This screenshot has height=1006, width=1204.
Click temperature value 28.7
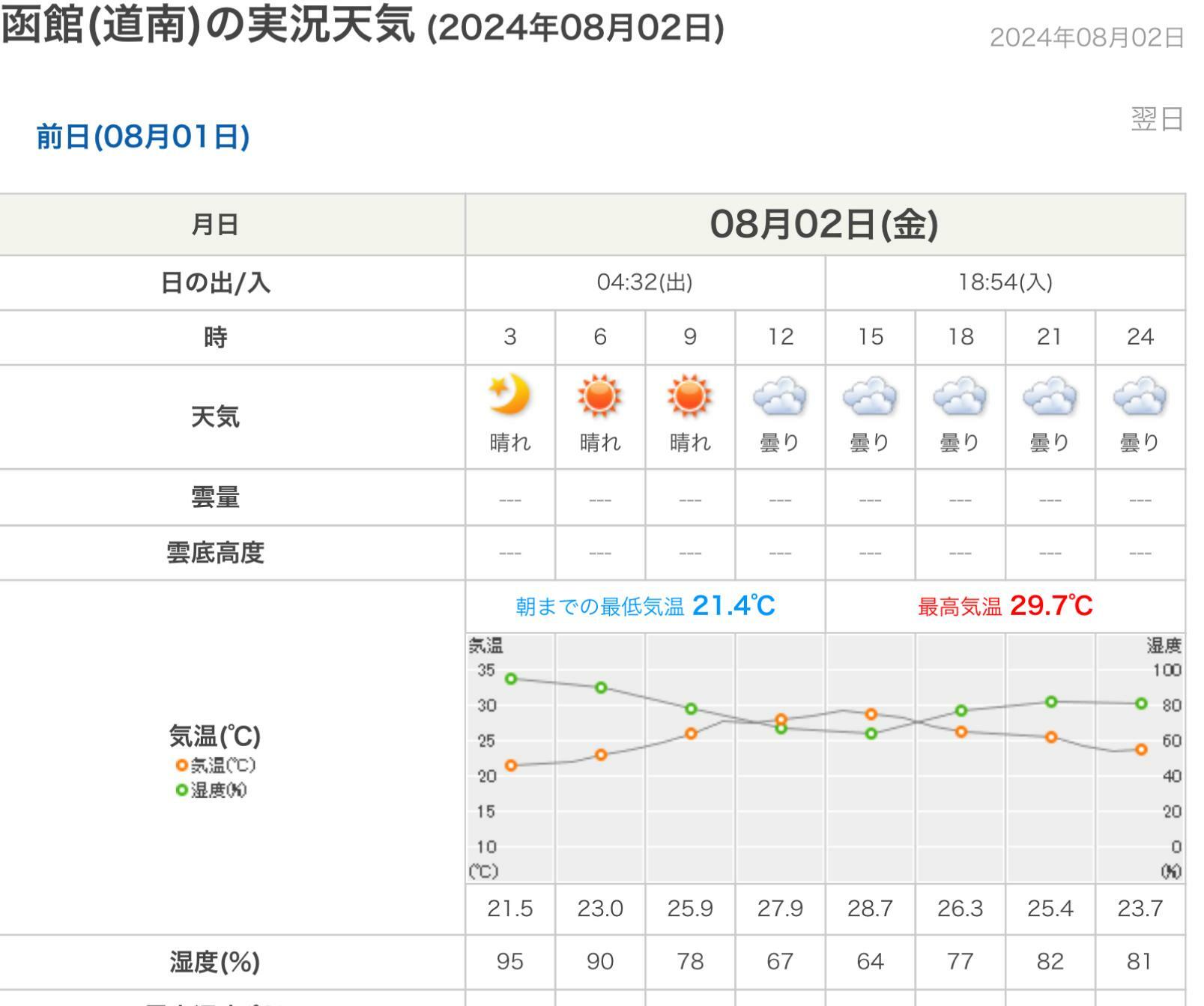tap(870, 909)
